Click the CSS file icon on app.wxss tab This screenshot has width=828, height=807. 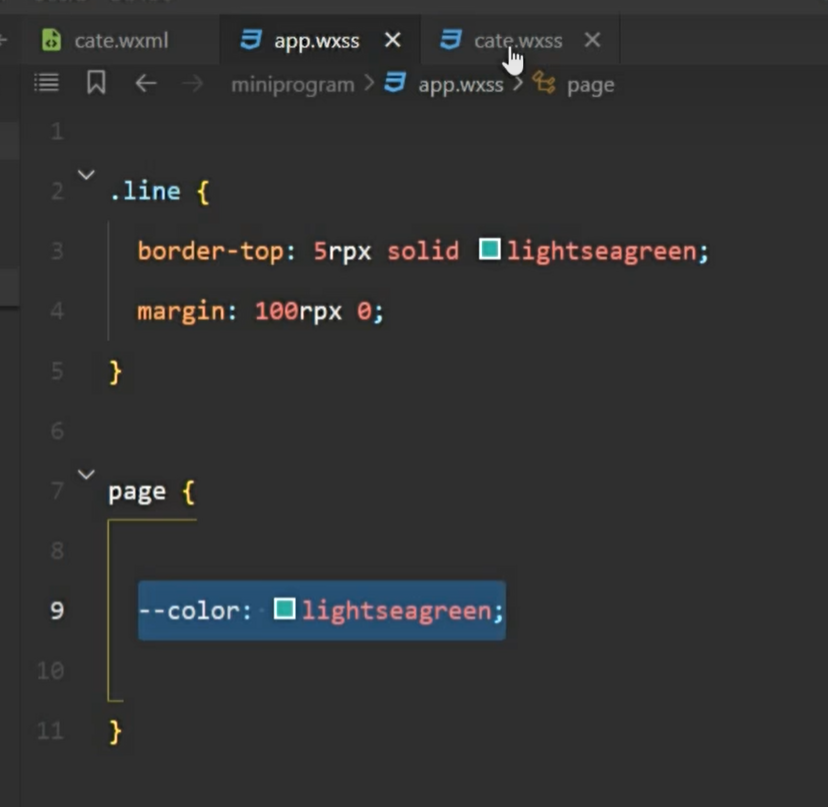[x=252, y=40]
